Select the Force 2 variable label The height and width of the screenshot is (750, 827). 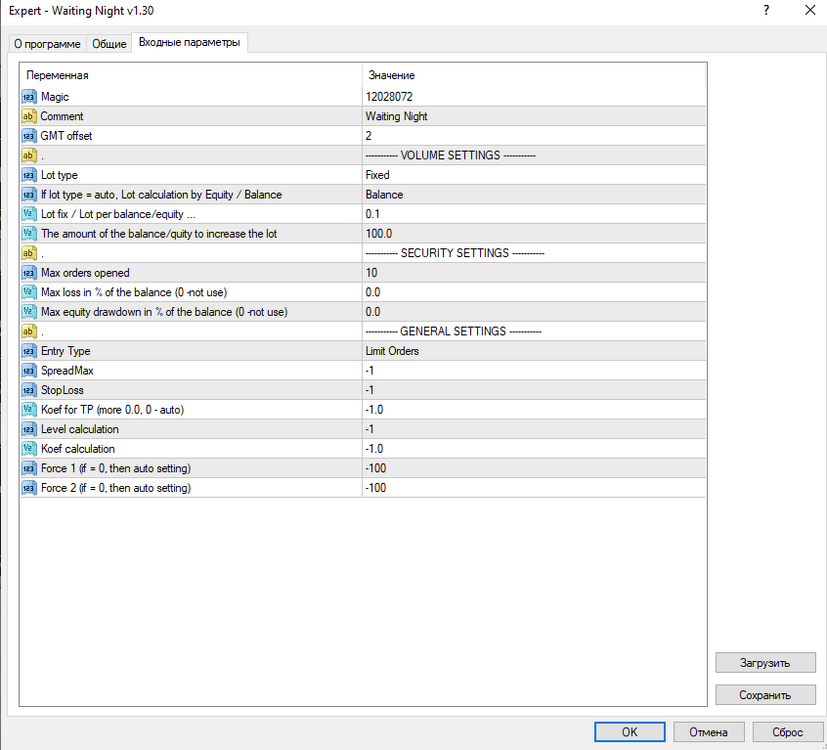pyautogui.click(x=116, y=488)
